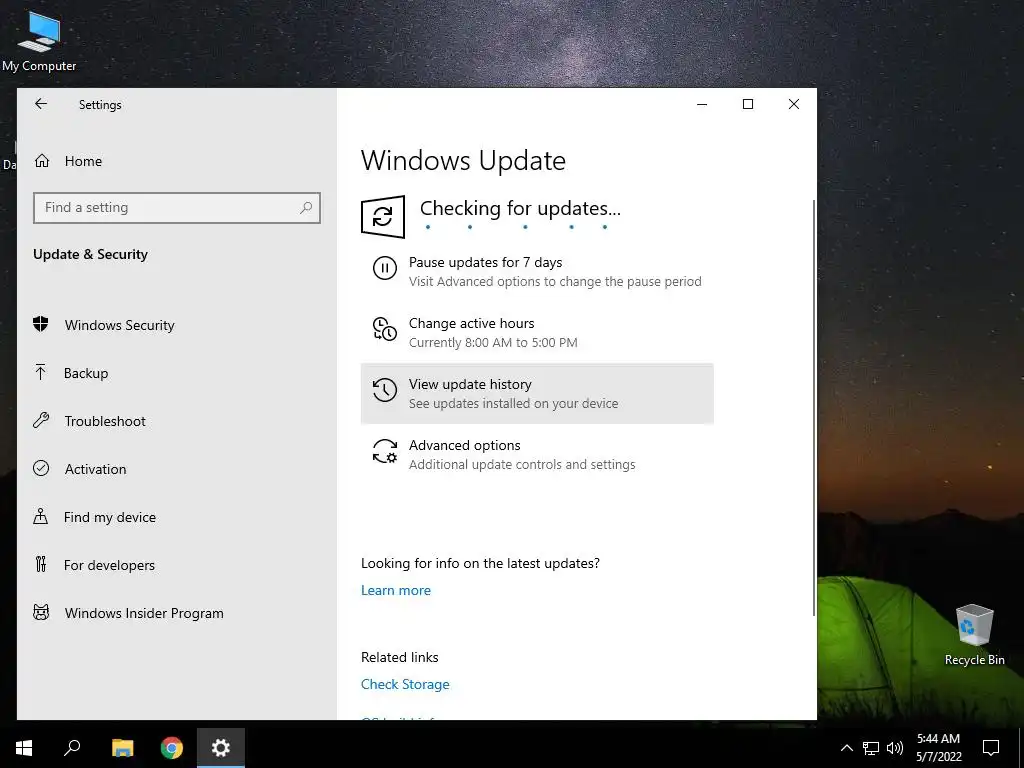Click the history clock icon
Image resolution: width=1024 pixels, height=768 pixels.
click(385, 390)
